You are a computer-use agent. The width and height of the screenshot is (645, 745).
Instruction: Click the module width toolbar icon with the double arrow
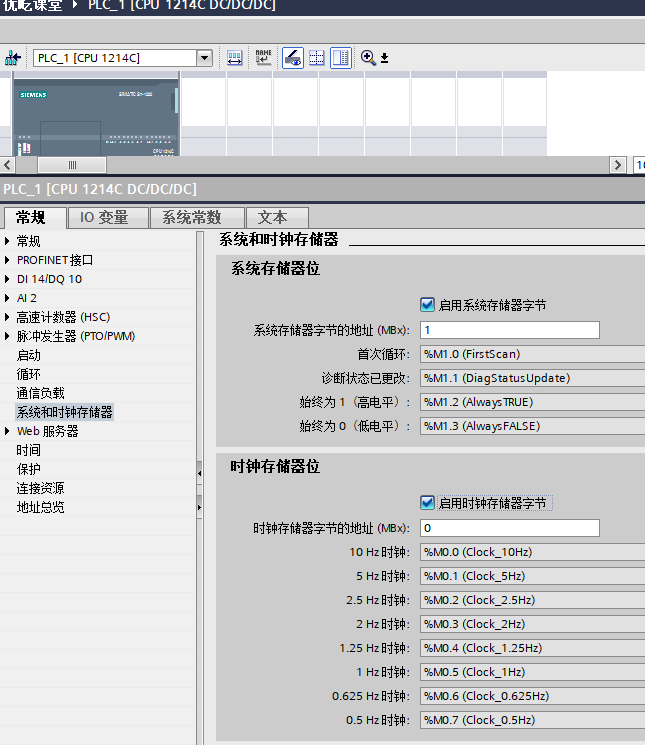coord(235,58)
